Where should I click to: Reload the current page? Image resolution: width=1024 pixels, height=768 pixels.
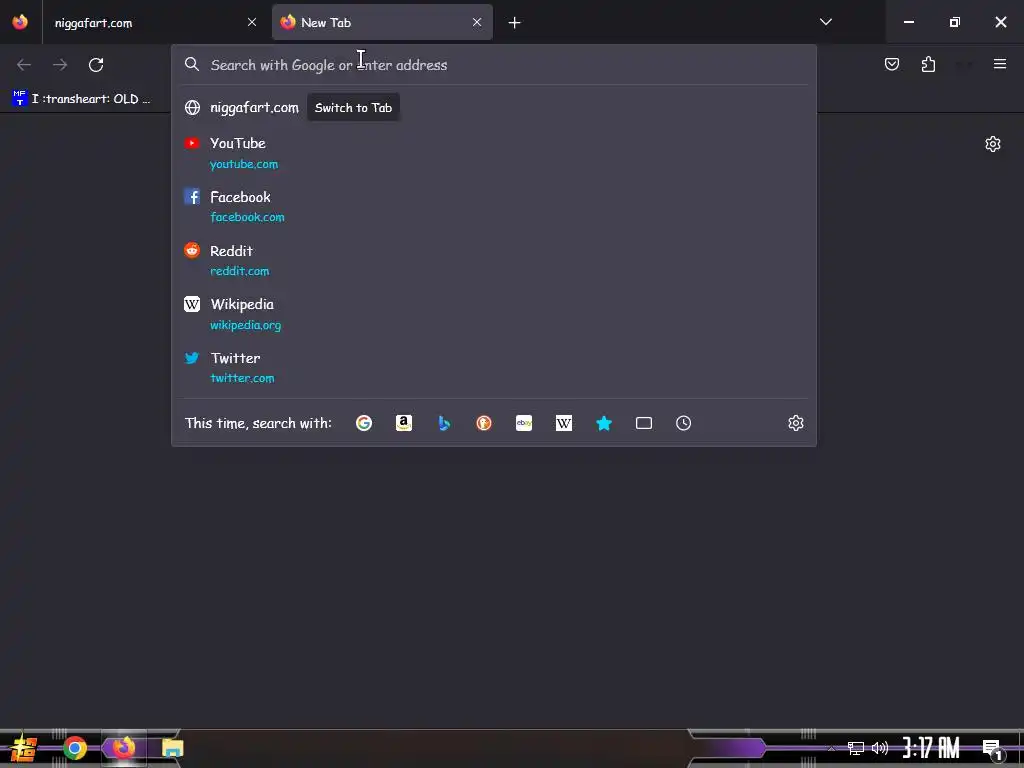point(96,65)
